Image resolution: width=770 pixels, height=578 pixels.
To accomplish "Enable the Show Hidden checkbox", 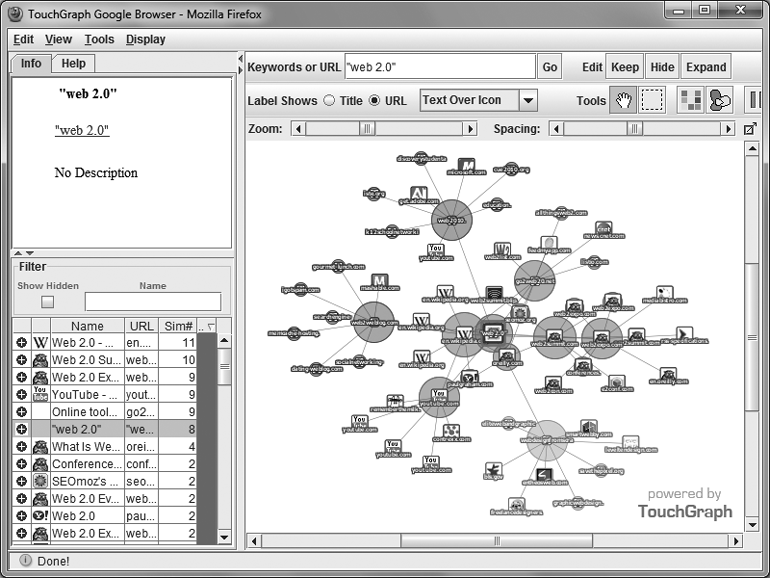I will point(47,301).
